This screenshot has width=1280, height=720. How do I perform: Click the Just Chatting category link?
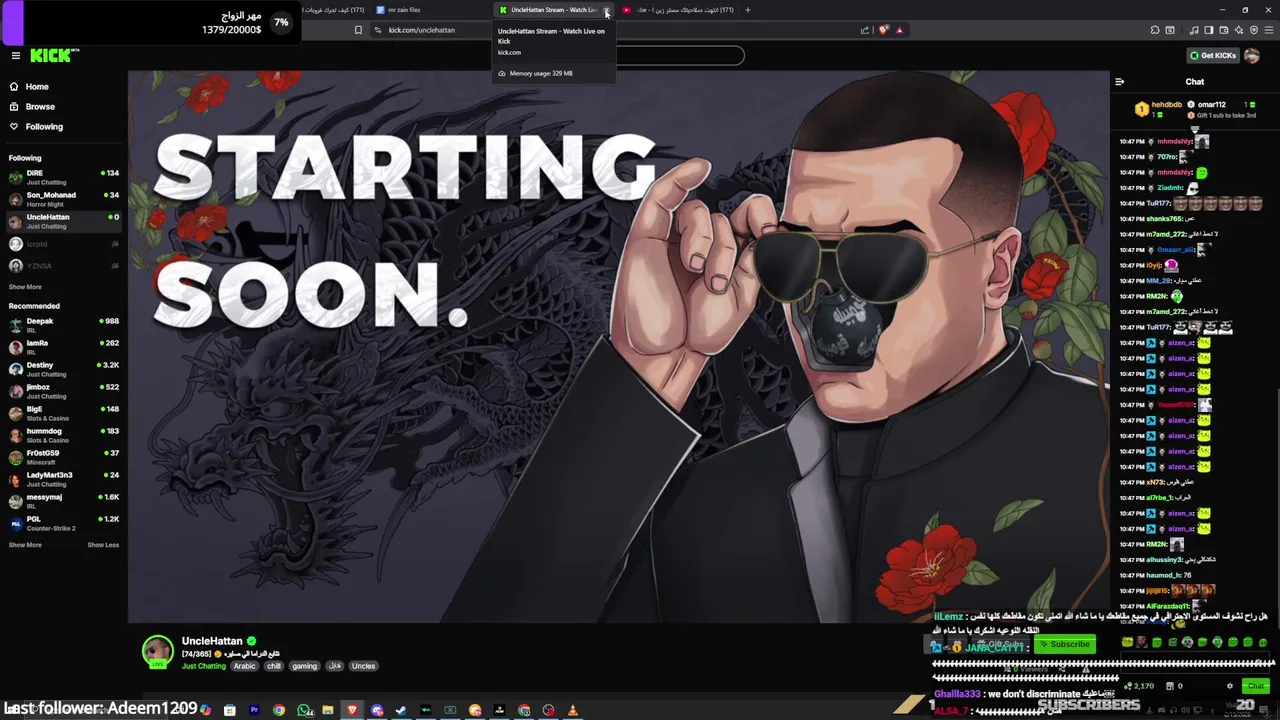tap(204, 666)
